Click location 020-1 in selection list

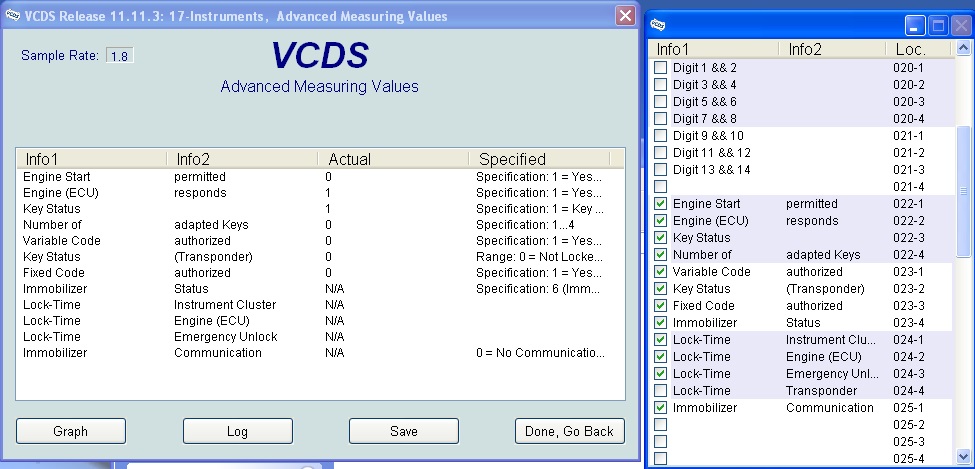coord(908,68)
